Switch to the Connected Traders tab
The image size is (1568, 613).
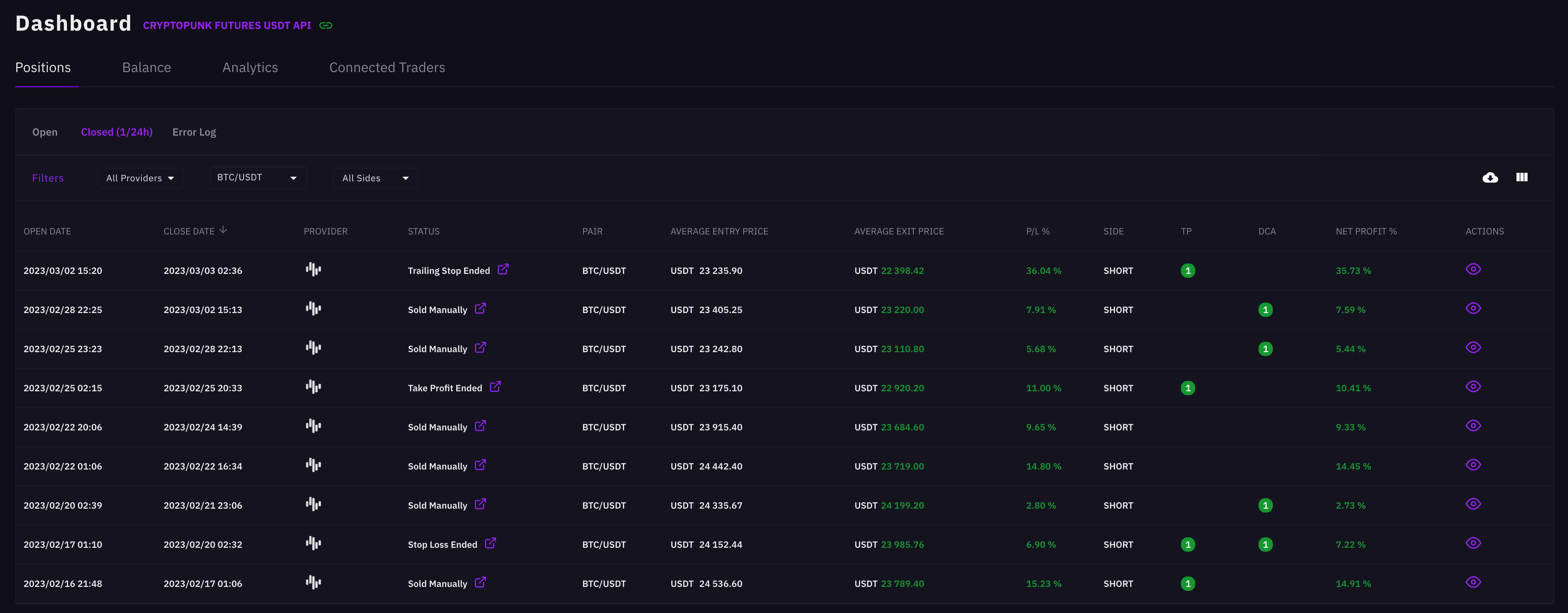[387, 67]
